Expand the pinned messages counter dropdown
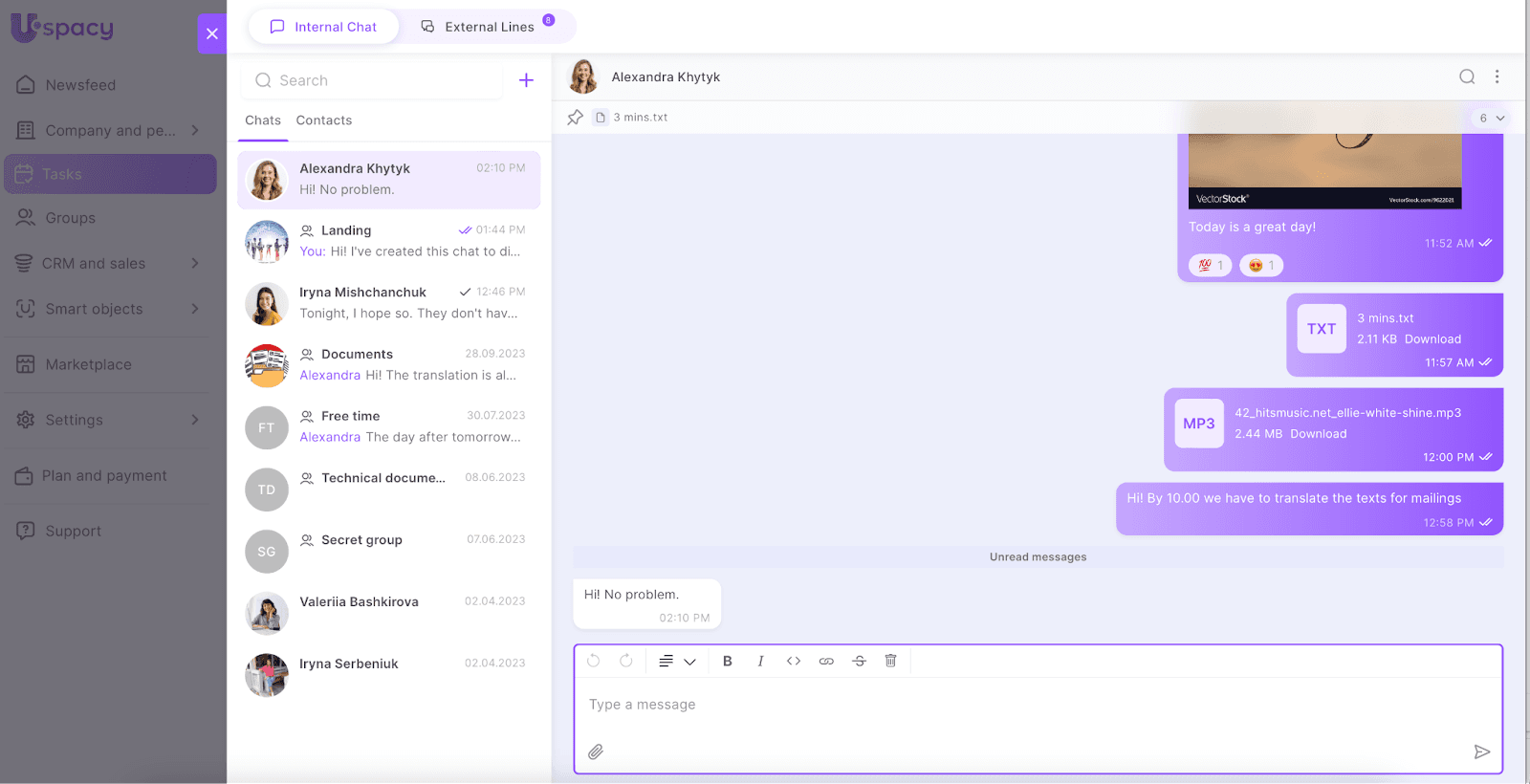 pyautogui.click(x=1491, y=119)
